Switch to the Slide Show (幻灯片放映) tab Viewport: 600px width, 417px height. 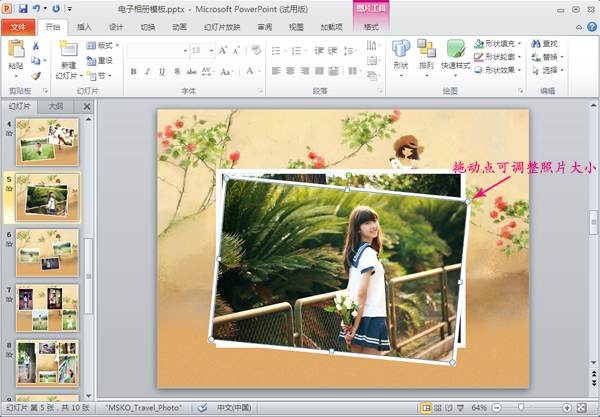(x=222, y=27)
